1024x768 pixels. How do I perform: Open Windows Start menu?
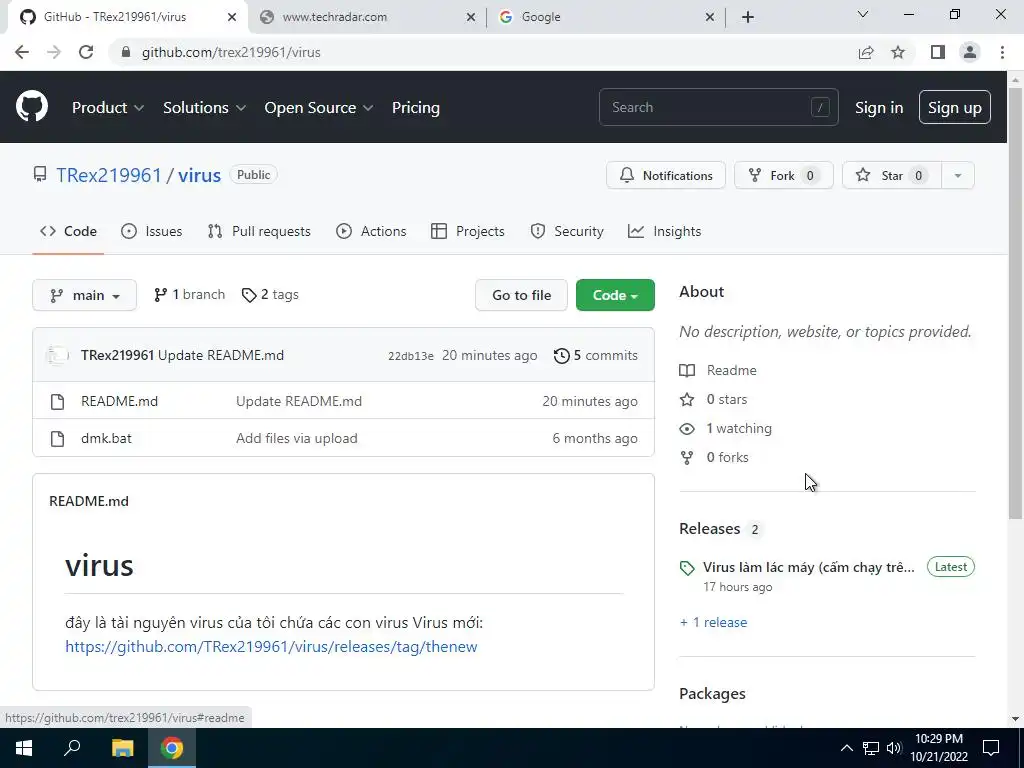(24, 748)
